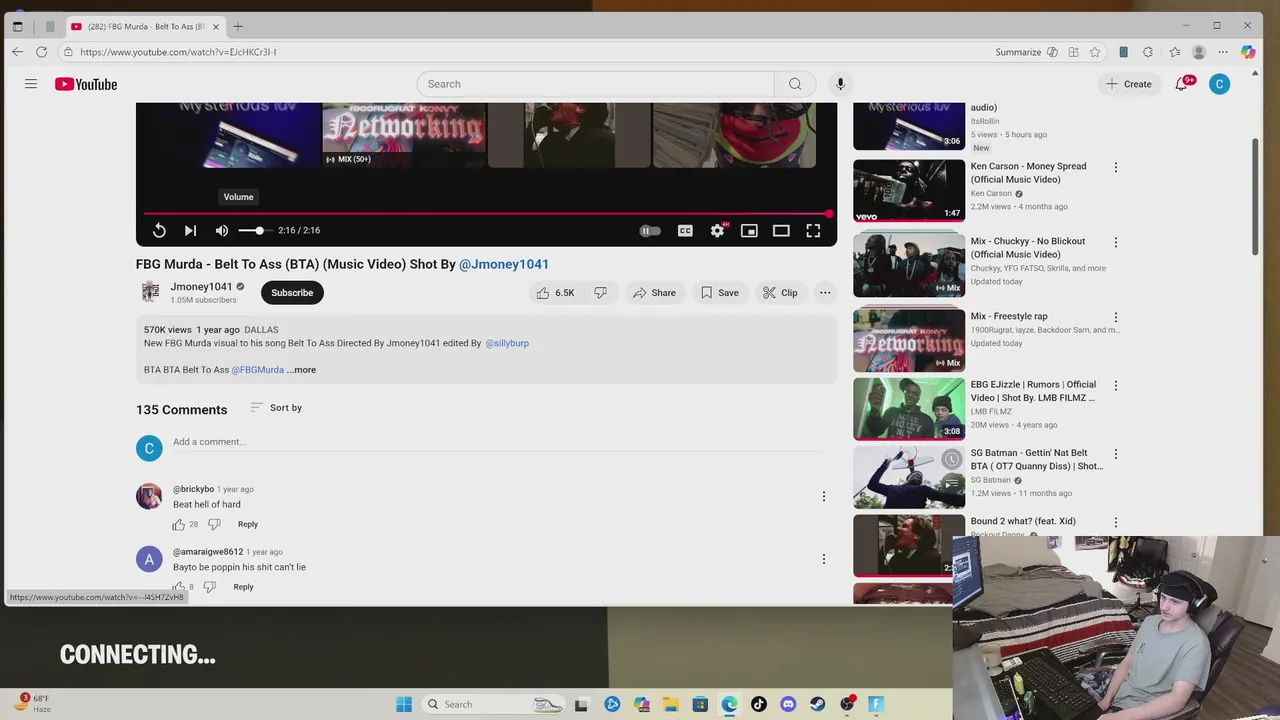Viewport: 1280px width, 720px height.
Task: Go back in browser history
Action: coord(17,52)
